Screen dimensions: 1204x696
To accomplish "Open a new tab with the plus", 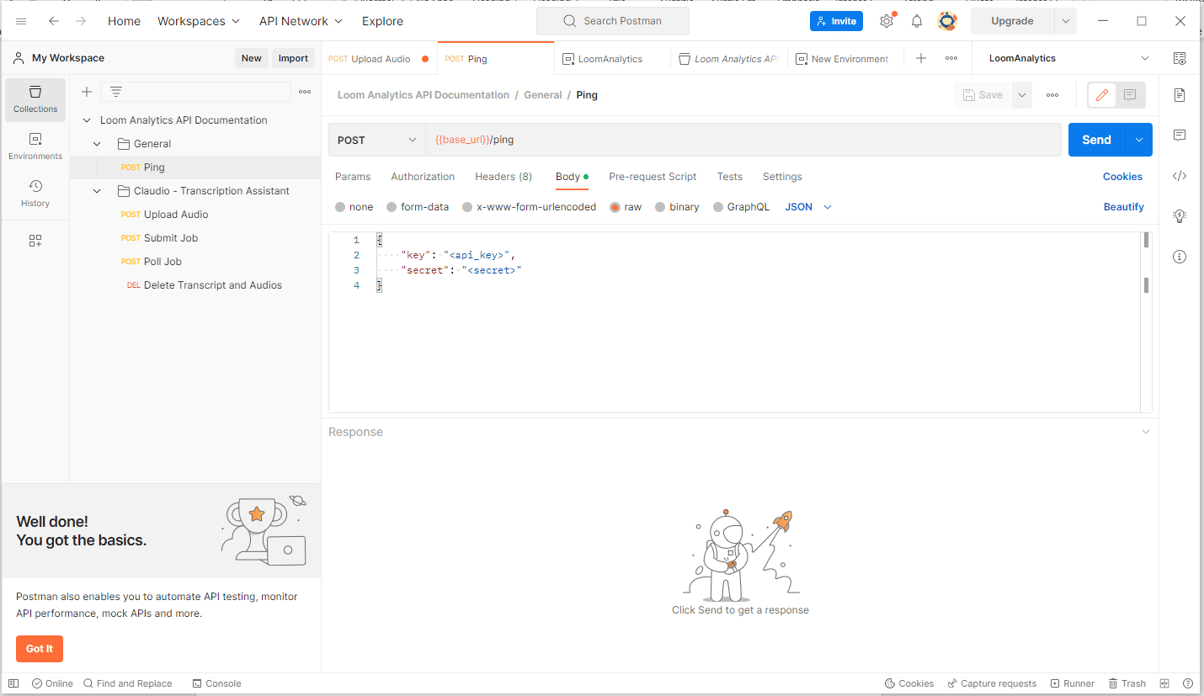I will pyautogui.click(x=921, y=58).
